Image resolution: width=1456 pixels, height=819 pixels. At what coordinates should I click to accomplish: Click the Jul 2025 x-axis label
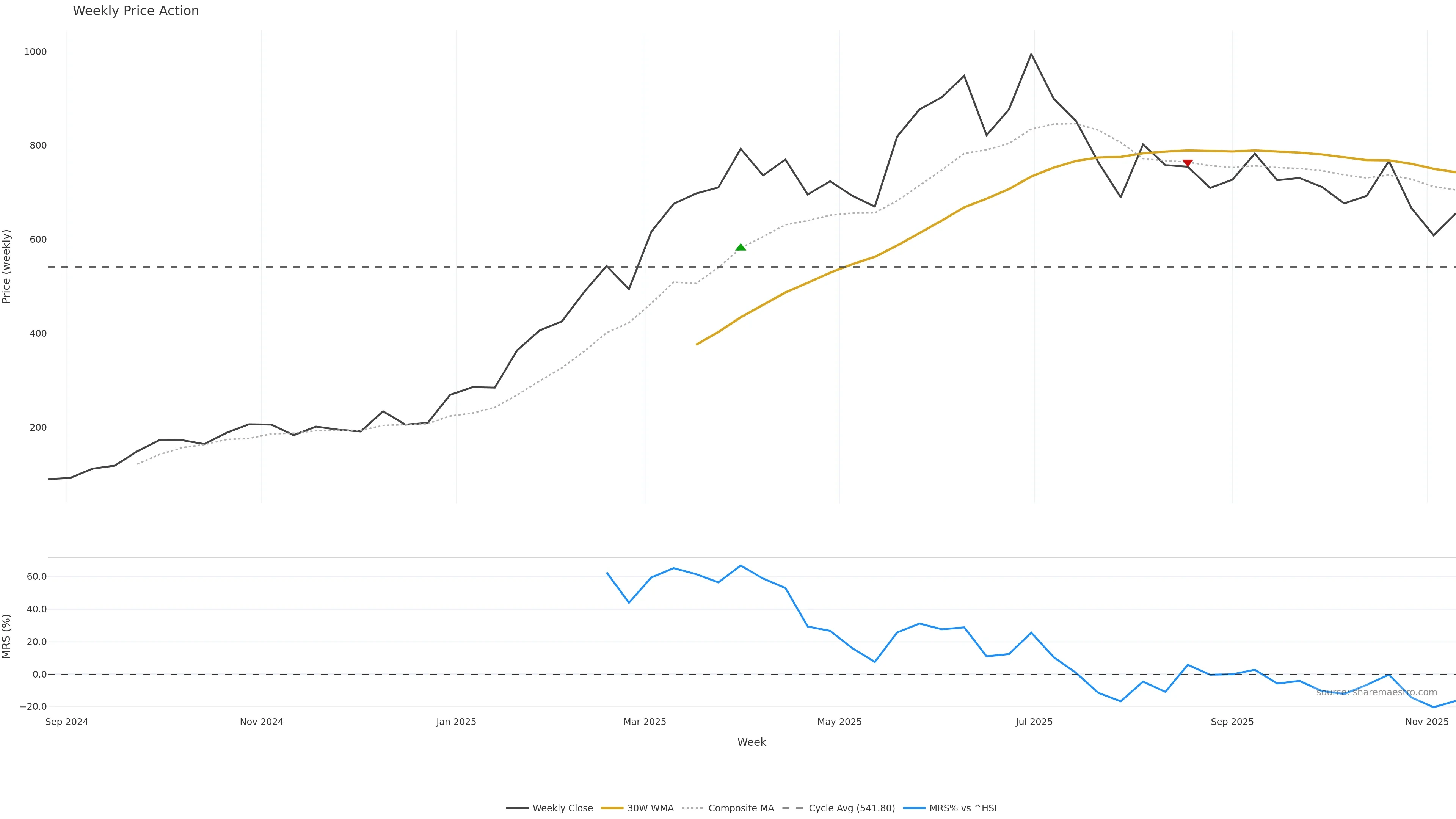pos(1034,722)
